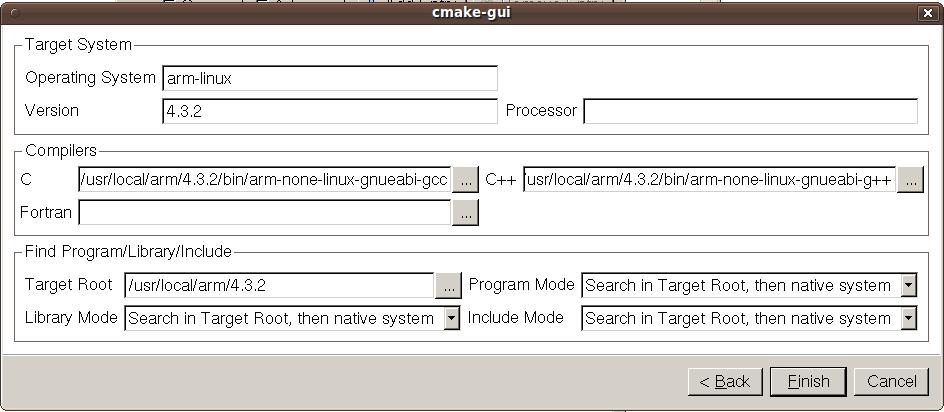
Task: Focus the empty Processor field
Action: 751,111
